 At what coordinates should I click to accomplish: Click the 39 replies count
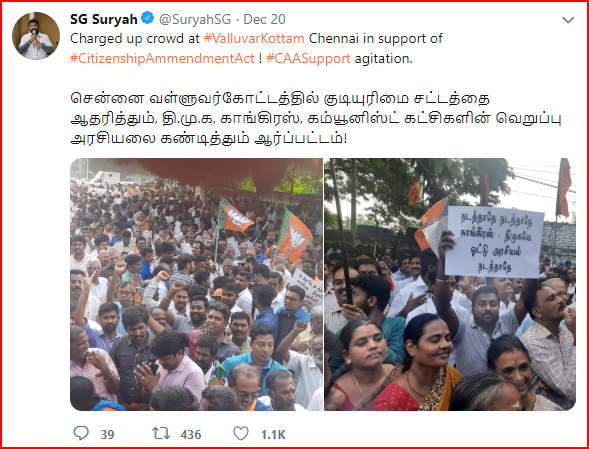pos(107,435)
